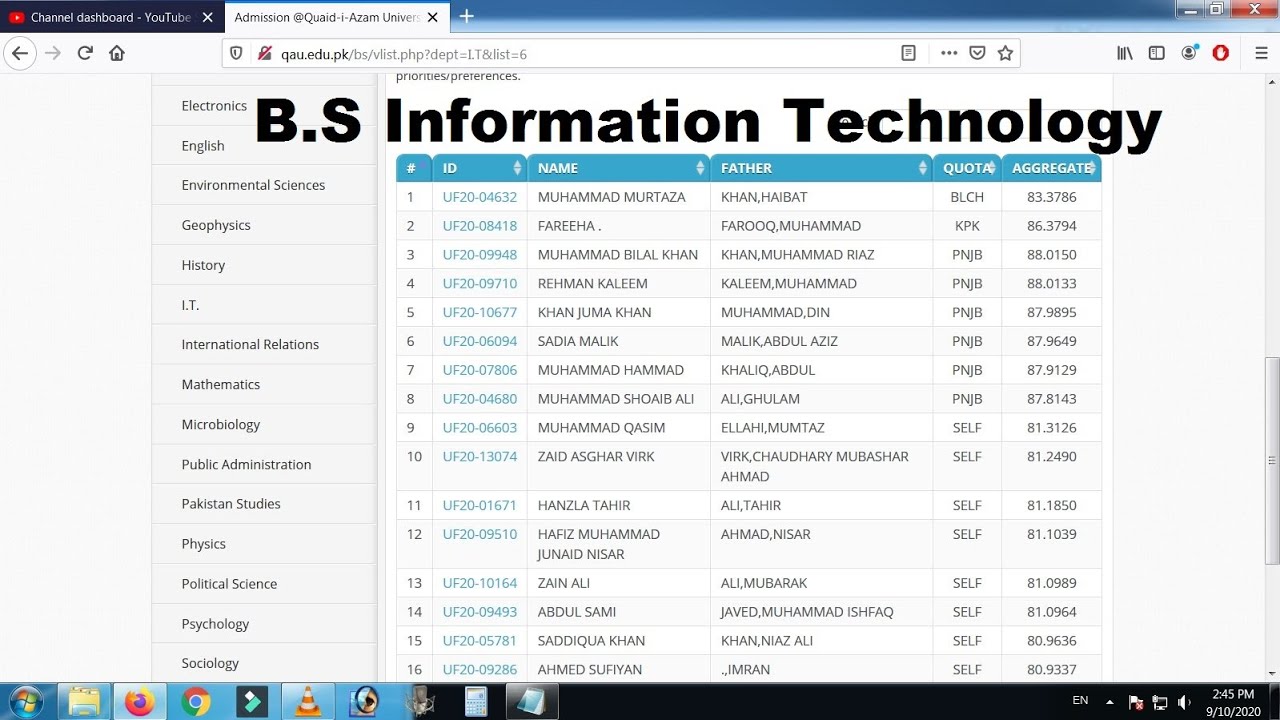Open applicant link UF20-09286
The width and height of the screenshot is (1280, 720).
point(480,669)
